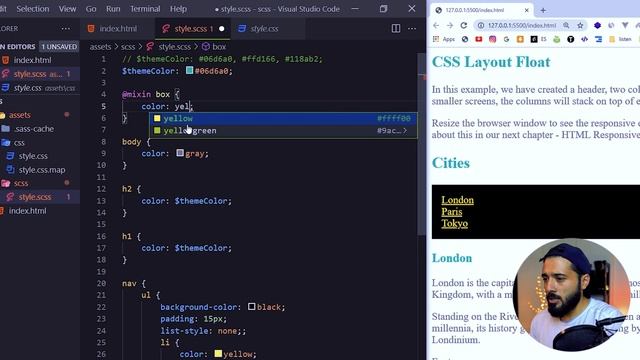
Task: Click the scss breadcrumb segment
Action: coord(128,47)
